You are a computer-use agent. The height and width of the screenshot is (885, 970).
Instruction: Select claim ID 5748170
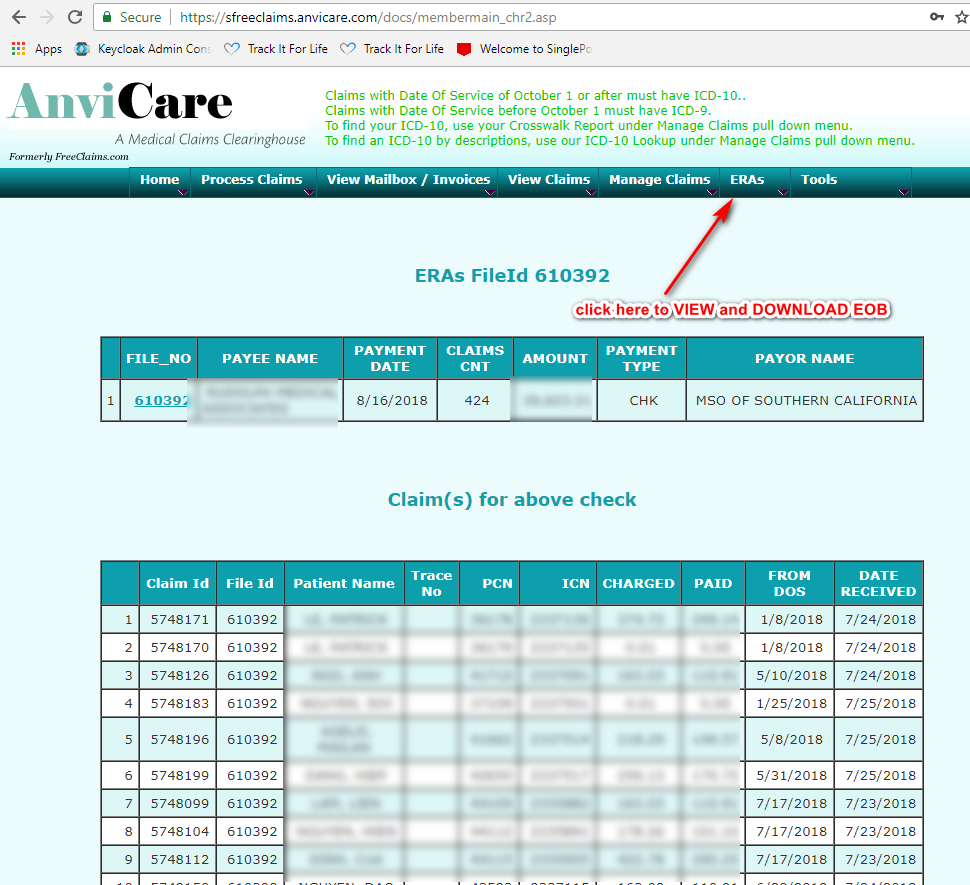coord(179,648)
